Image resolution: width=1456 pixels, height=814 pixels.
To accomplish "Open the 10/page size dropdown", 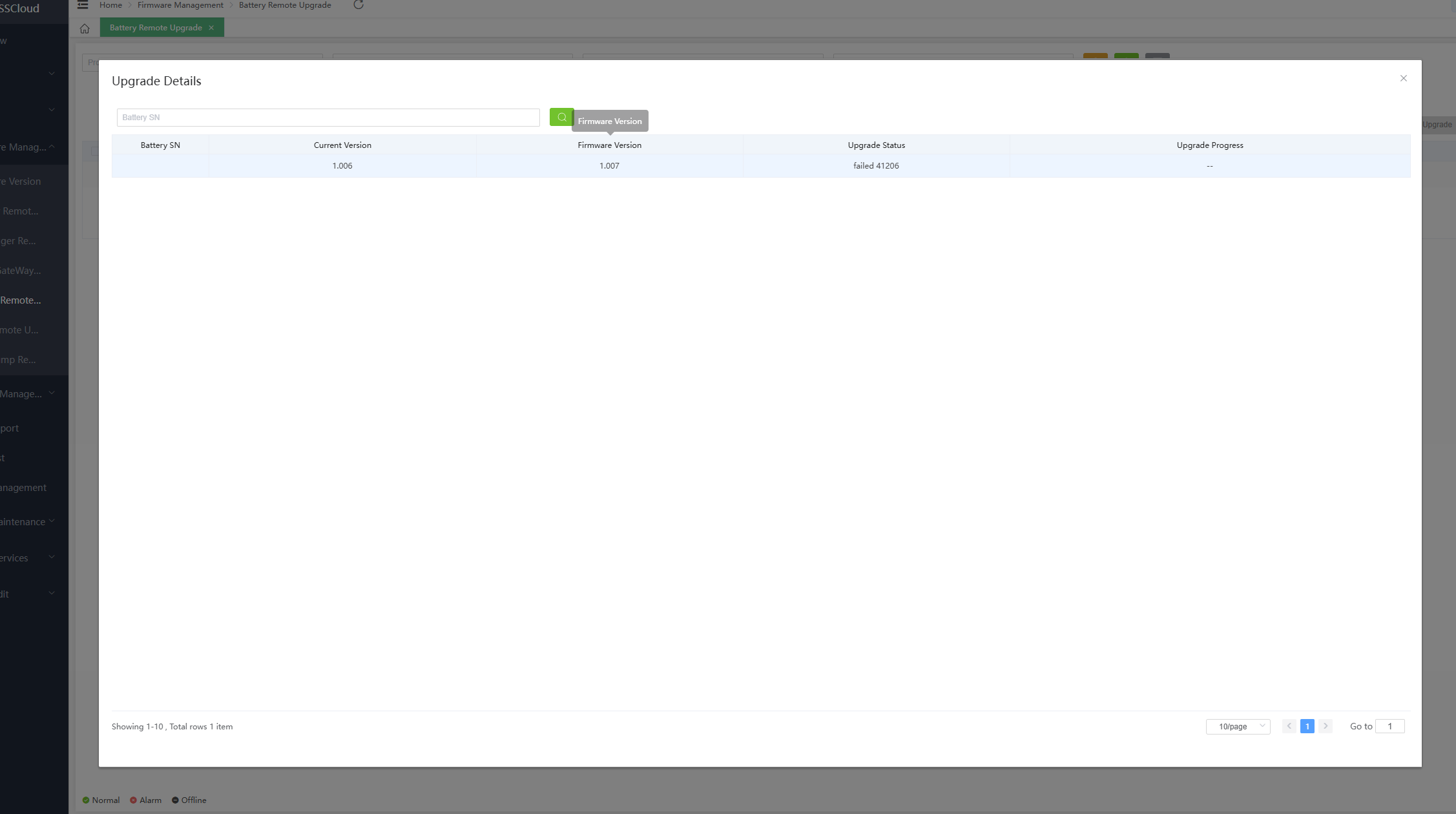I will point(1238,727).
